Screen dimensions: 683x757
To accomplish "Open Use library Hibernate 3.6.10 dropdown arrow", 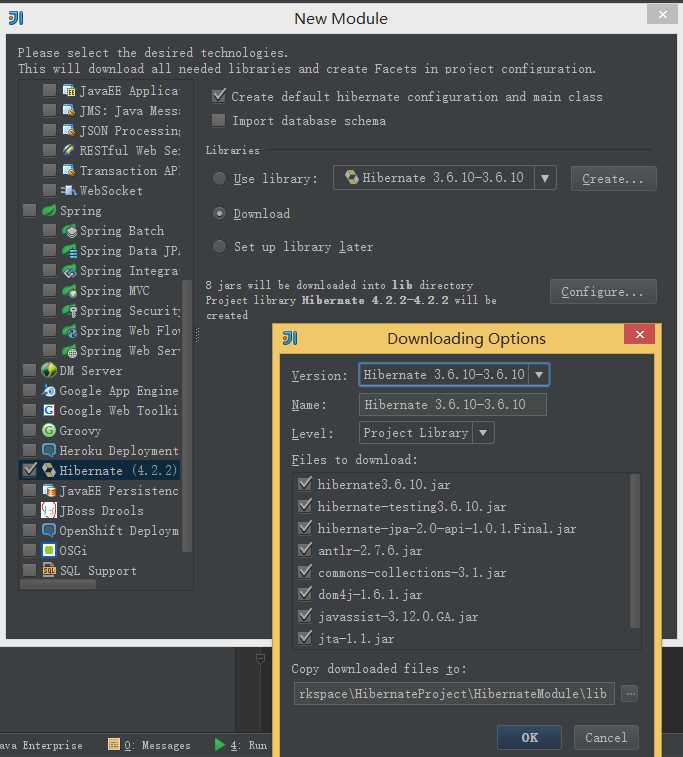I will click(545, 178).
